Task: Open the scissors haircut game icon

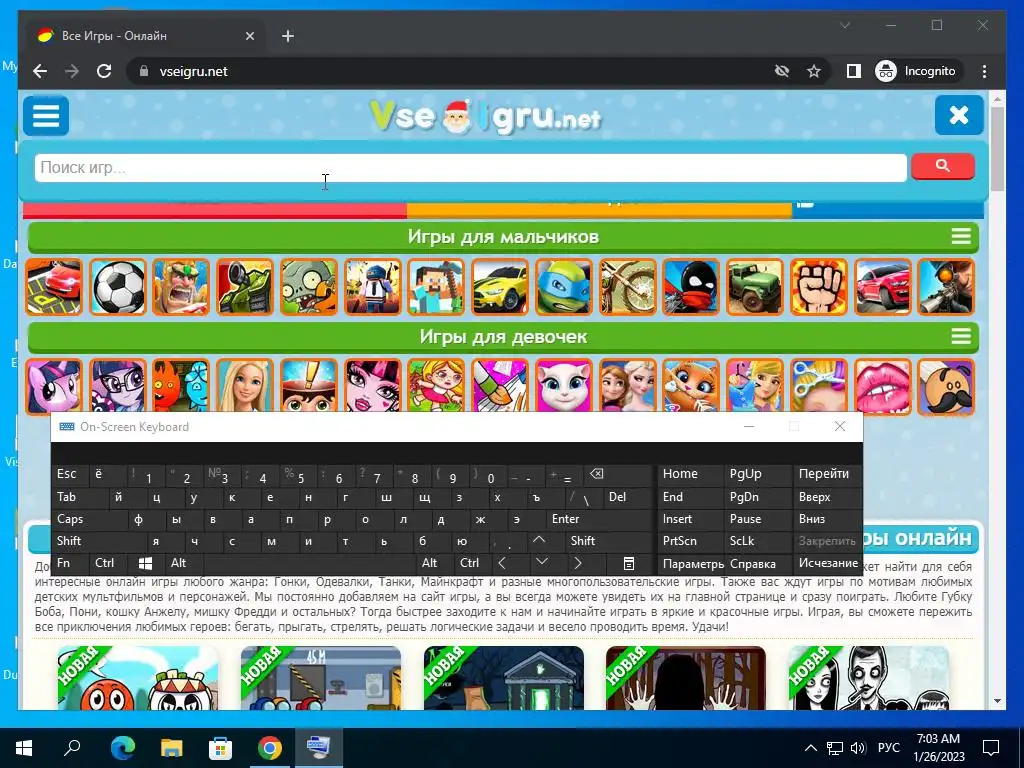Action: (x=818, y=387)
